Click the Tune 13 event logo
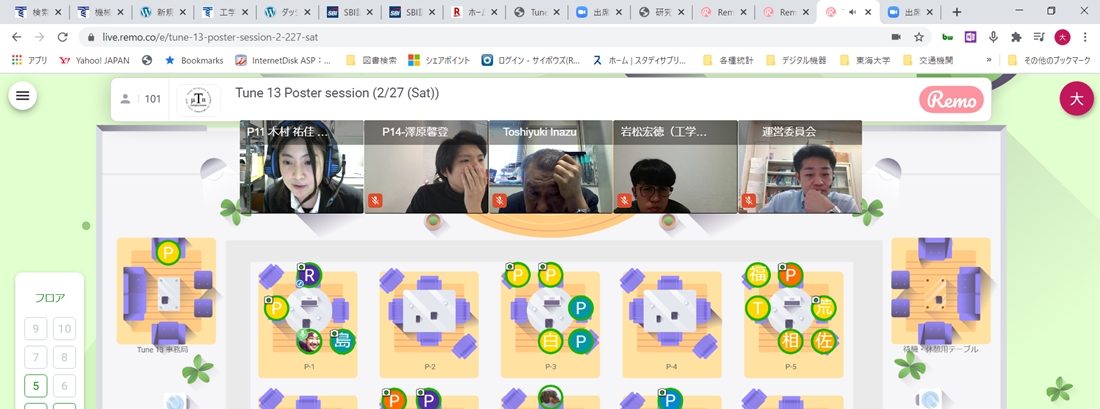Viewport: 1100px width, 409px height. (x=199, y=100)
